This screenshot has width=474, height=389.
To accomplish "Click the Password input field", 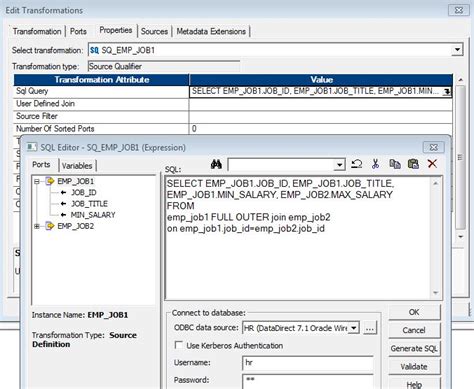I will tap(308, 381).
